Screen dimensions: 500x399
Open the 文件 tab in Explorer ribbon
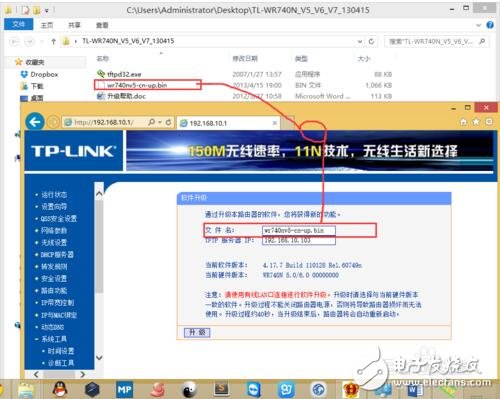18,24
